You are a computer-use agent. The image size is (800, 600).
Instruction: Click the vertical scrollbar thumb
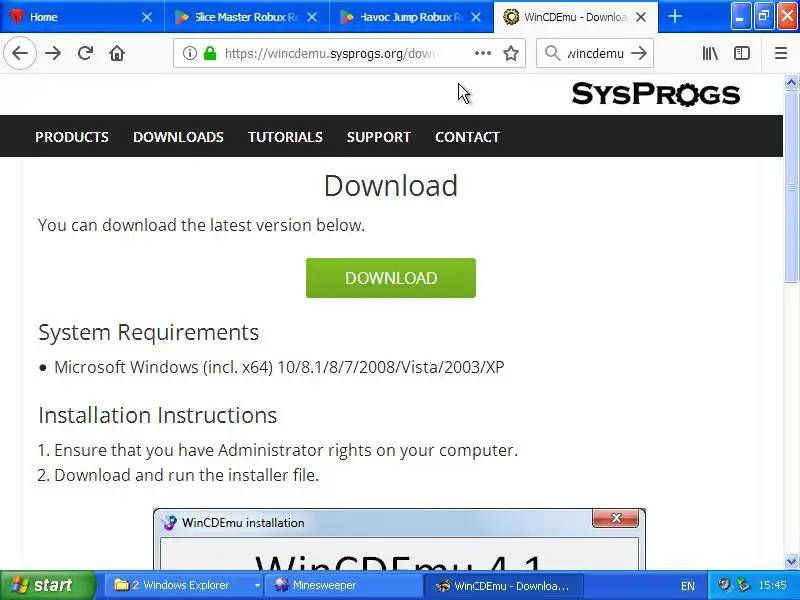point(791,186)
